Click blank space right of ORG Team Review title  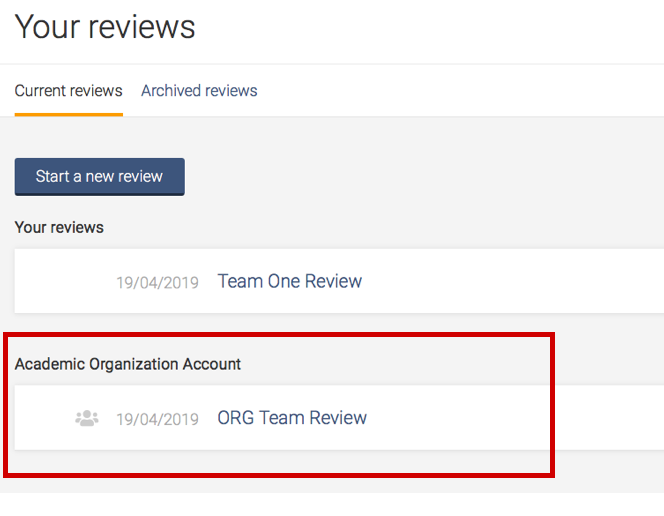457,418
